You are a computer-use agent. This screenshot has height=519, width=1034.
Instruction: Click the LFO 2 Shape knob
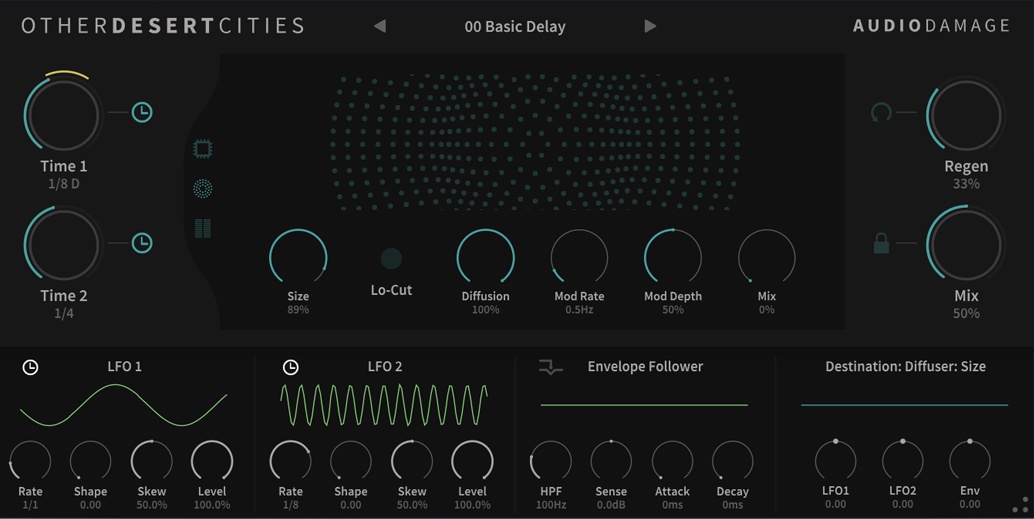[351, 461]
